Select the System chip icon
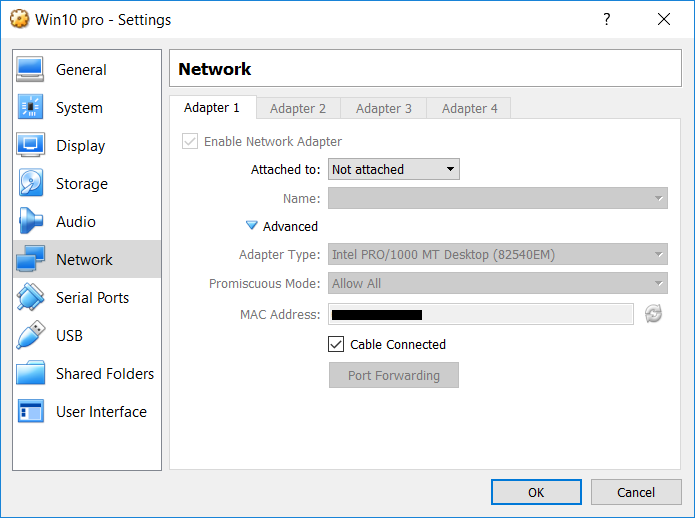This screenshot has height=518, width=695. pyautogui.click(x=30, y=108)
